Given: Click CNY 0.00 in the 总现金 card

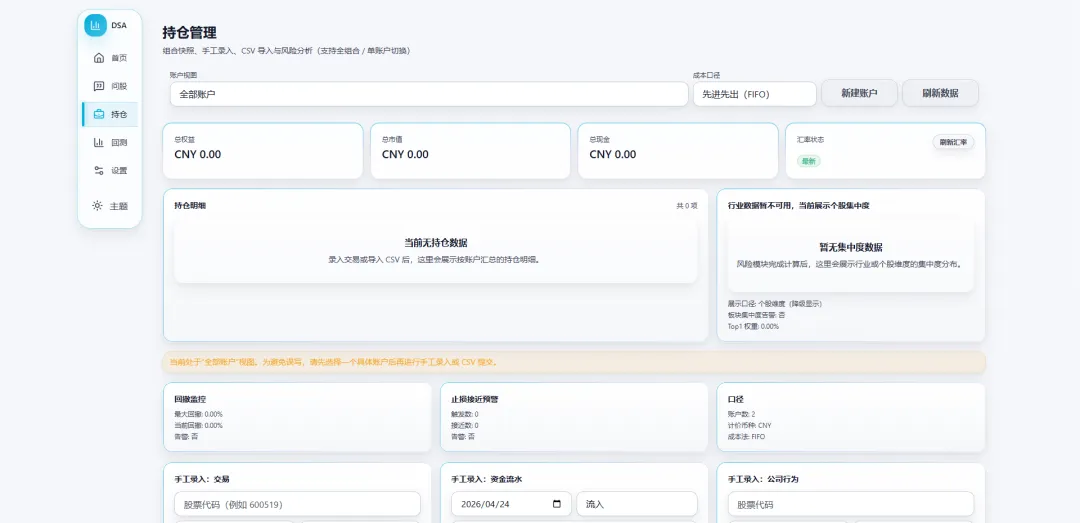Looking at the screenshot, I should pyautogui.click(x=613, y=154).
